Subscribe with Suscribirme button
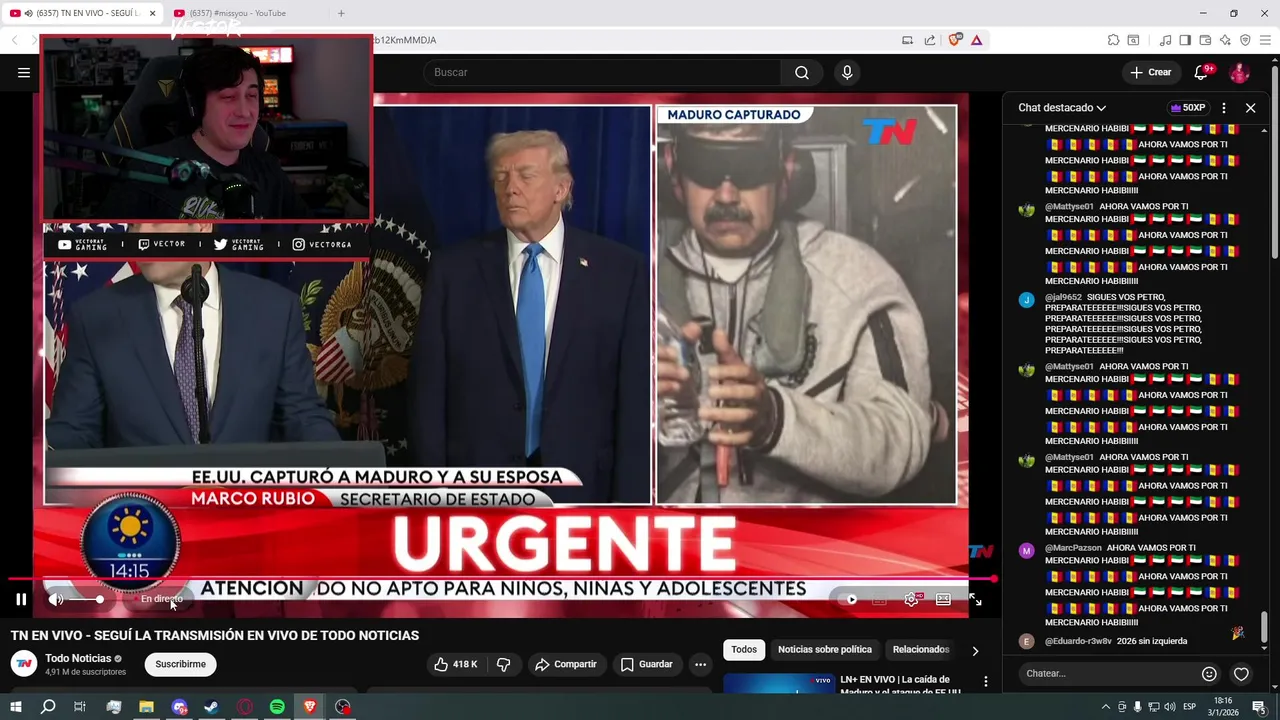The image size is (1280, 720). point(180,664)
